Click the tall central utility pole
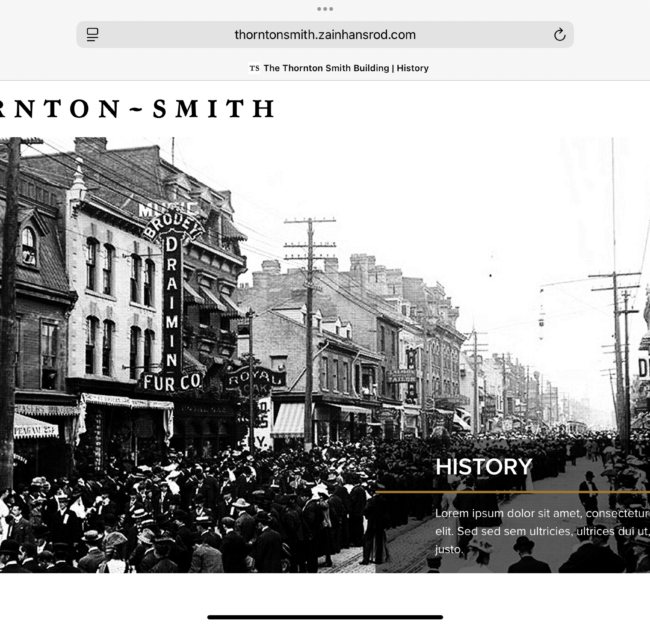 point(309,334)
